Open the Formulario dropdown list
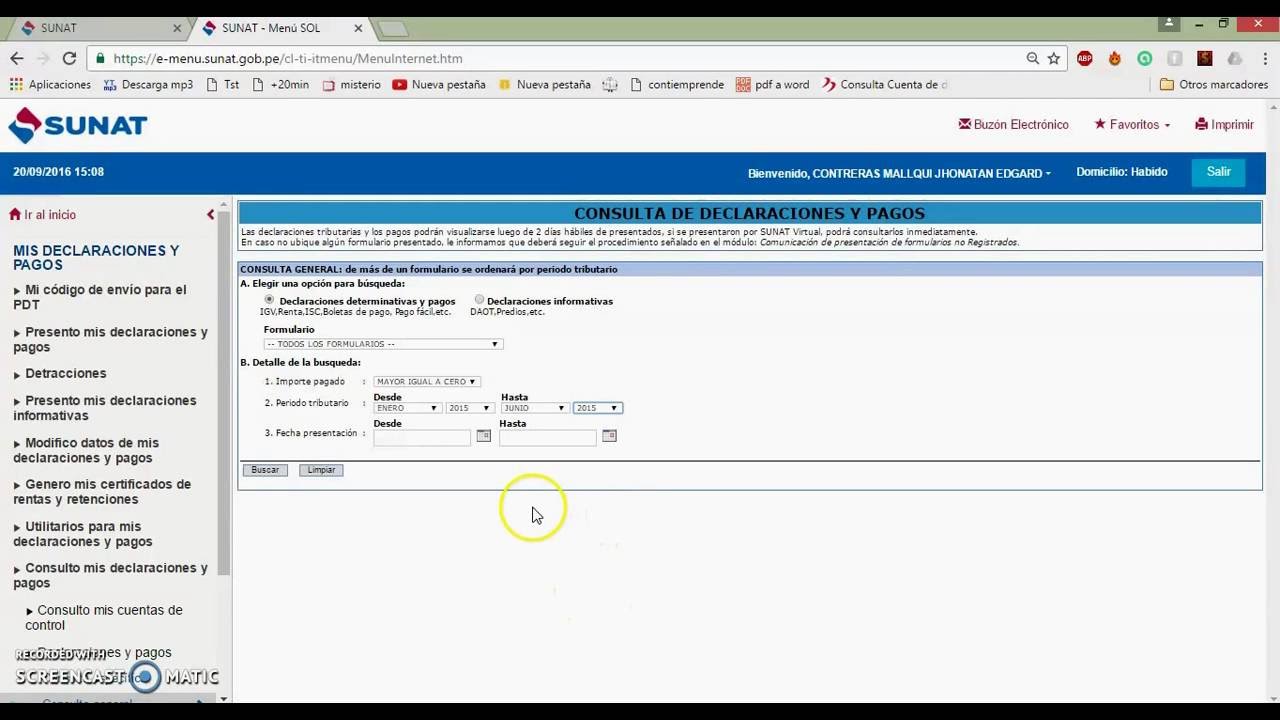 pos(382,344)
